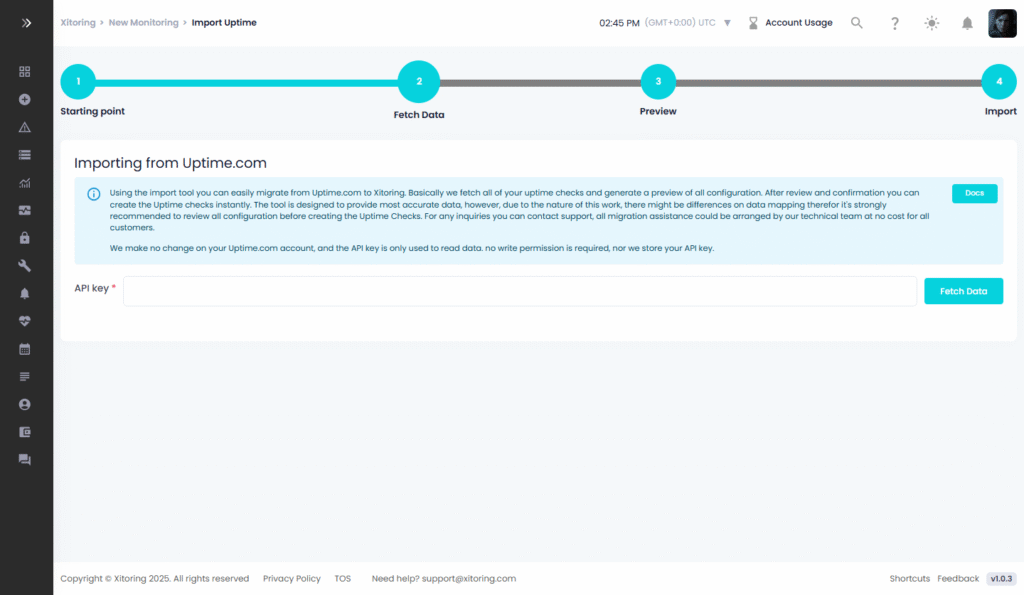Screen dimensions: 1024x595
Task: Open user avatar profile menu
Action: point(1002,23)
